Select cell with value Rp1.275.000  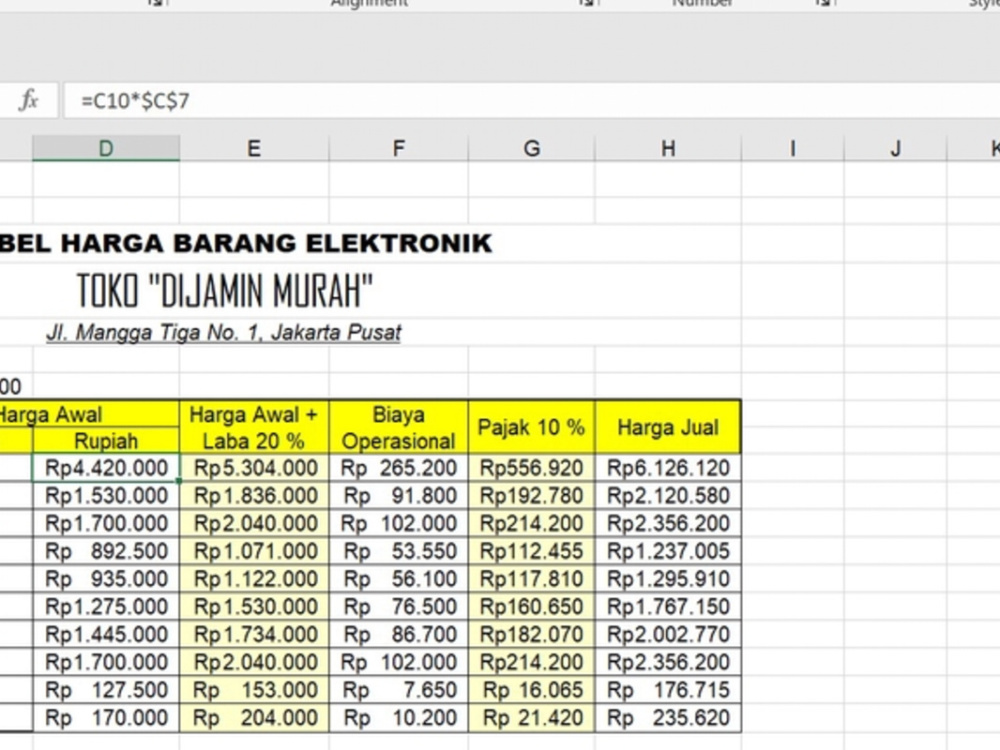click(x=106, y=607)
